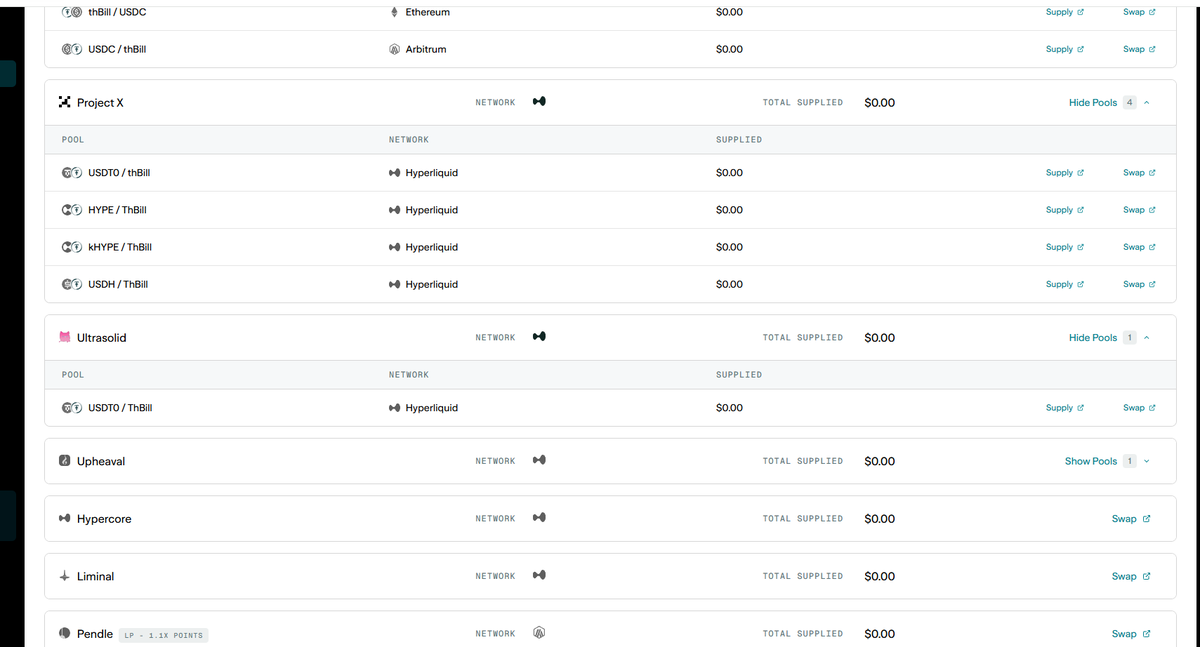
Task: Click kHYPE / ThBill pool name
Action: (120, 247)
